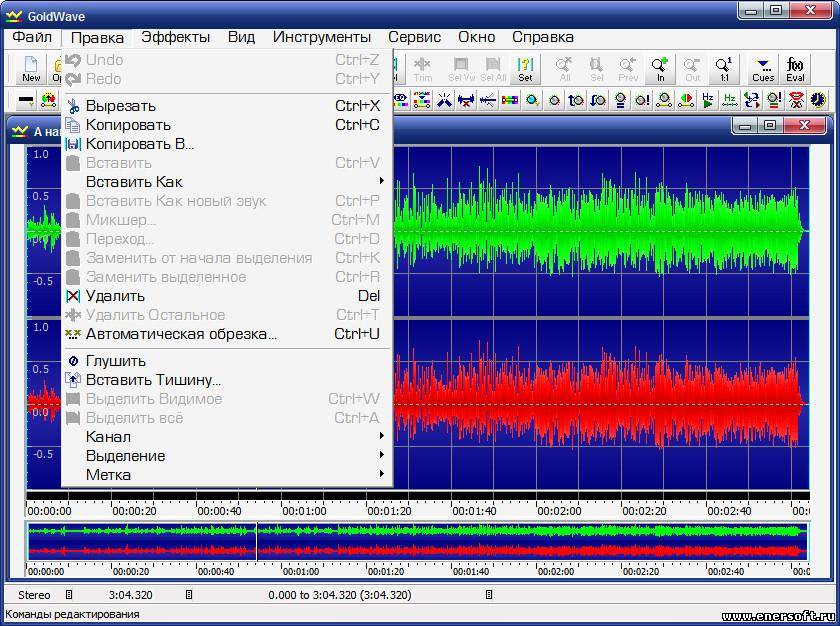
Task: Open the Time Warp clock effect icon
Action: click(x=818, y=100)
